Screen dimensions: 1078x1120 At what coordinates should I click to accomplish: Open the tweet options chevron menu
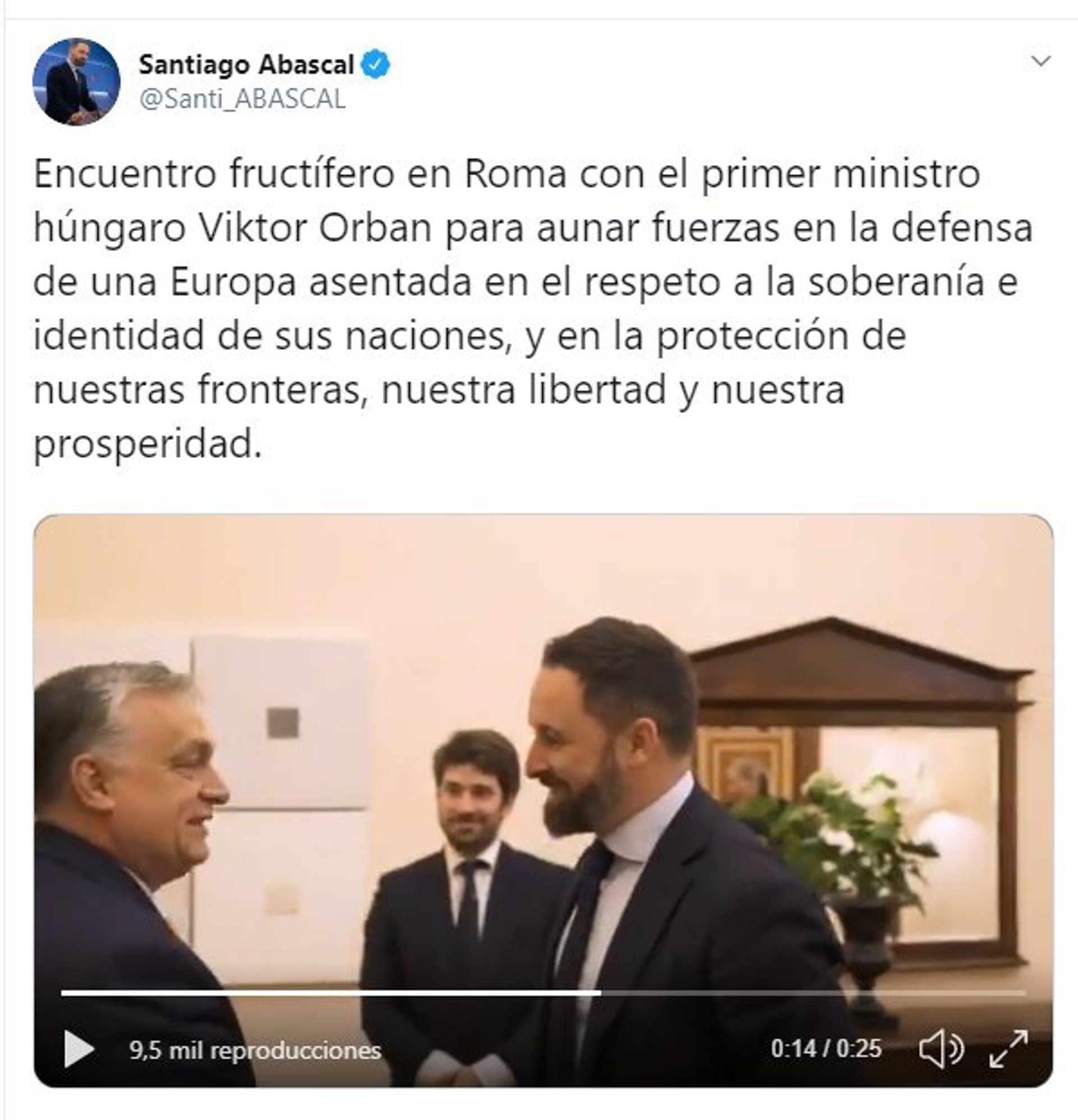tap(1042, 61)
